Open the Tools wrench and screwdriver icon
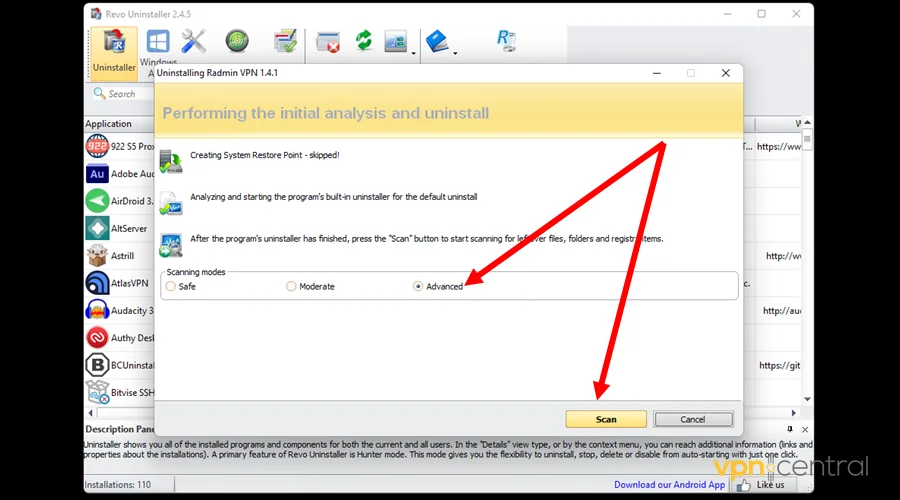The width and height of the screenshot is (900, 500). coord(193,41)
